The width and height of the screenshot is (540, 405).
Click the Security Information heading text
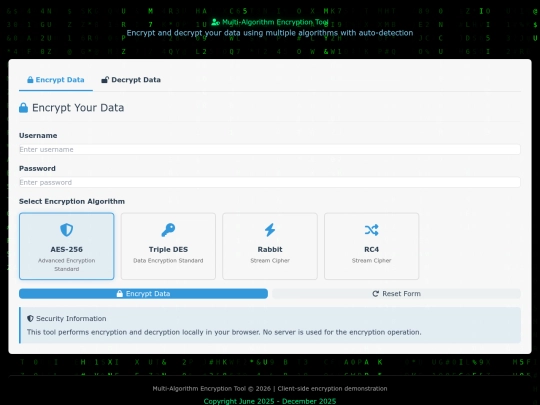pyautogui.click(x=71, y=319)
